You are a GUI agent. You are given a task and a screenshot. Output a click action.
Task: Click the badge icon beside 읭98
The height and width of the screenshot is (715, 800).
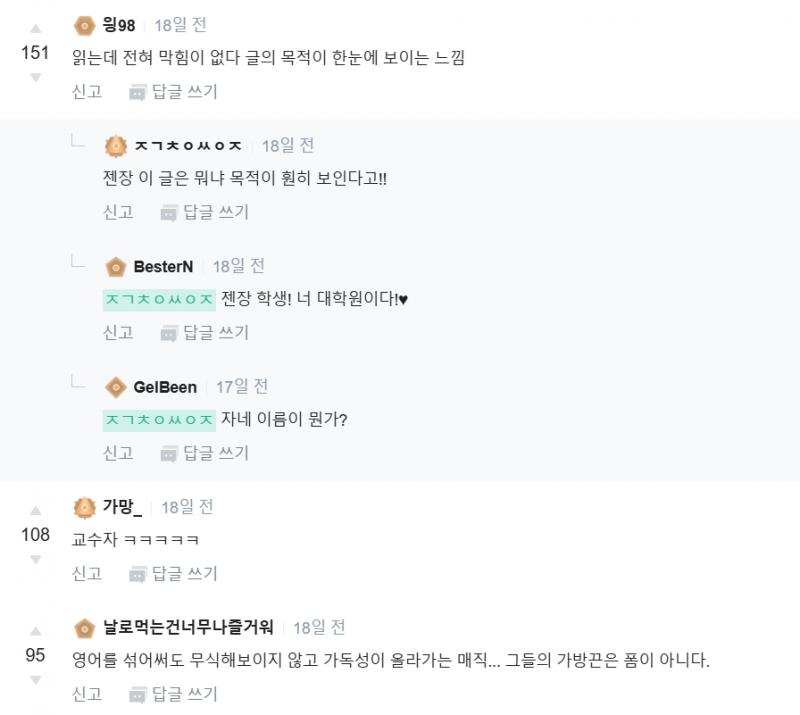(x=84, y=25)
